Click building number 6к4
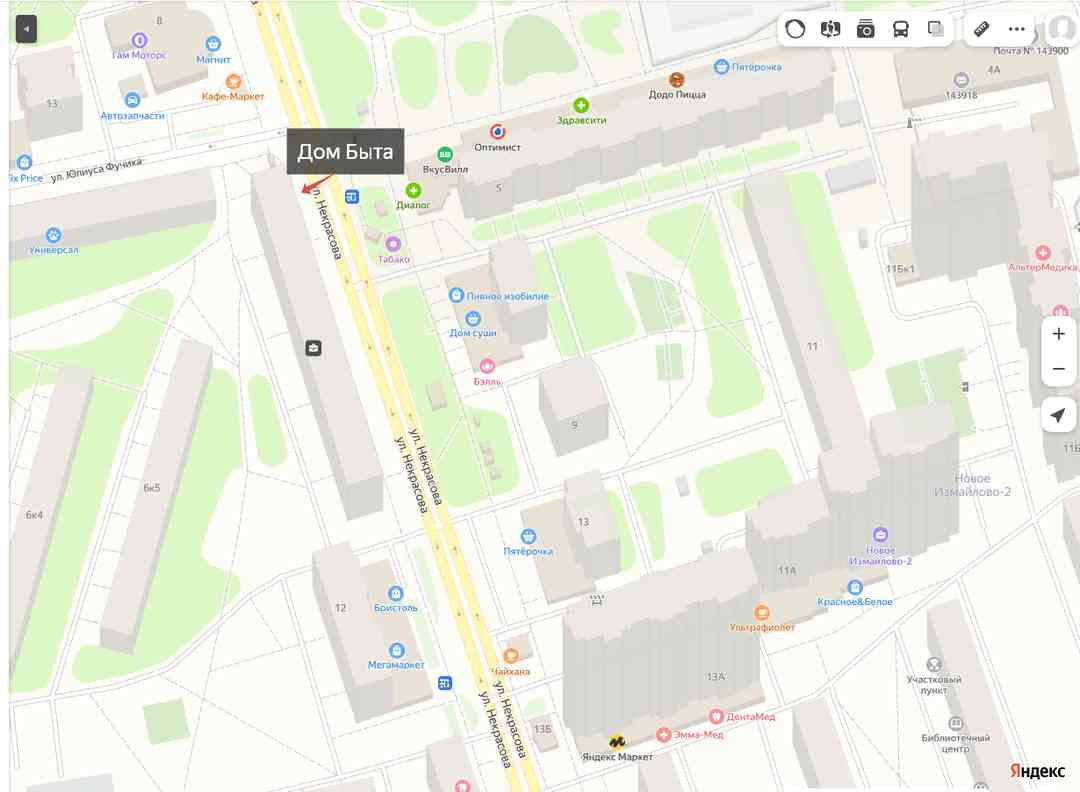The width and height of the screenshot is (1080, 792). 34,515
